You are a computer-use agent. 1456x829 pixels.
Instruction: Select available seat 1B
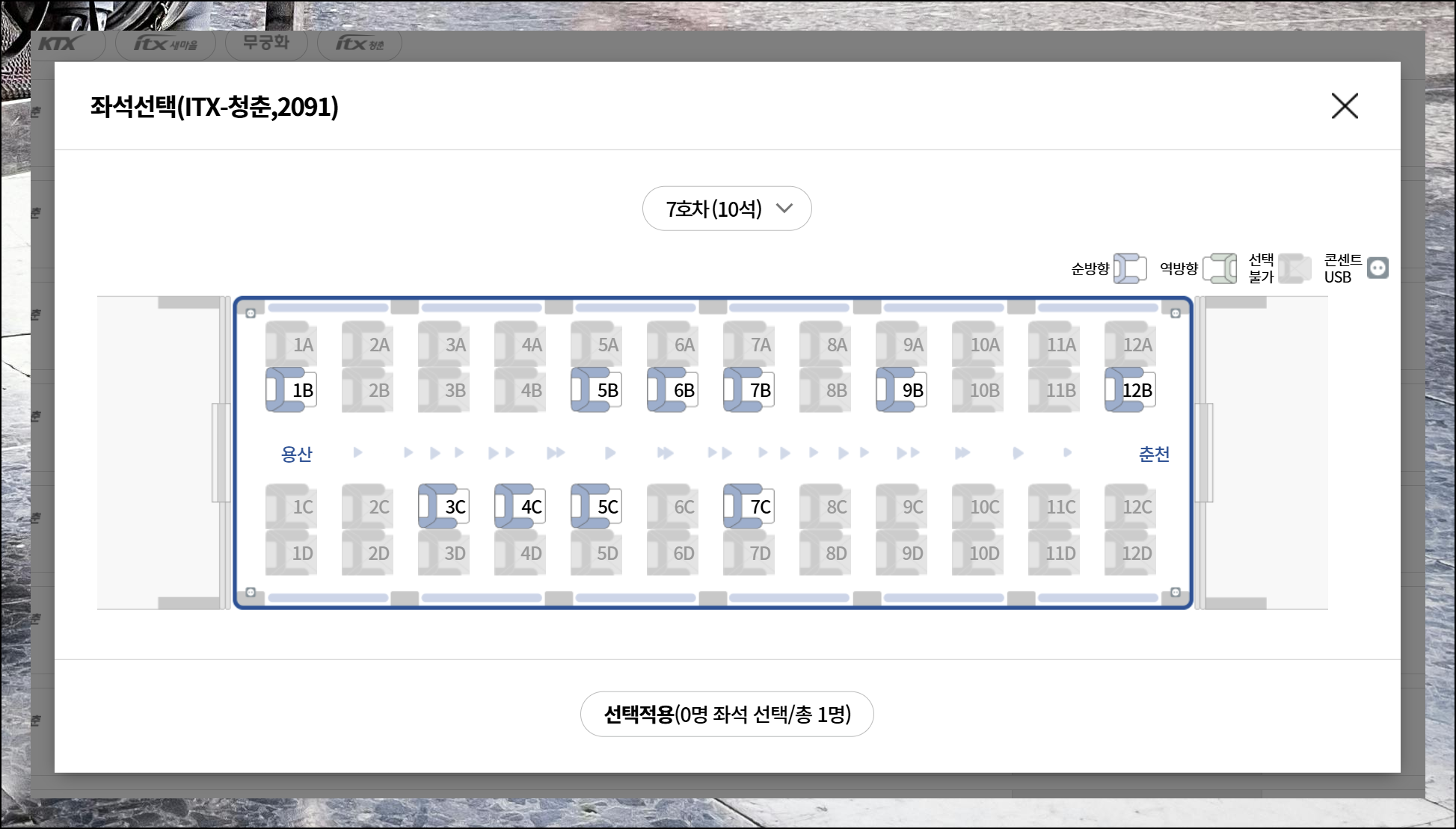[x=292, y=389]
